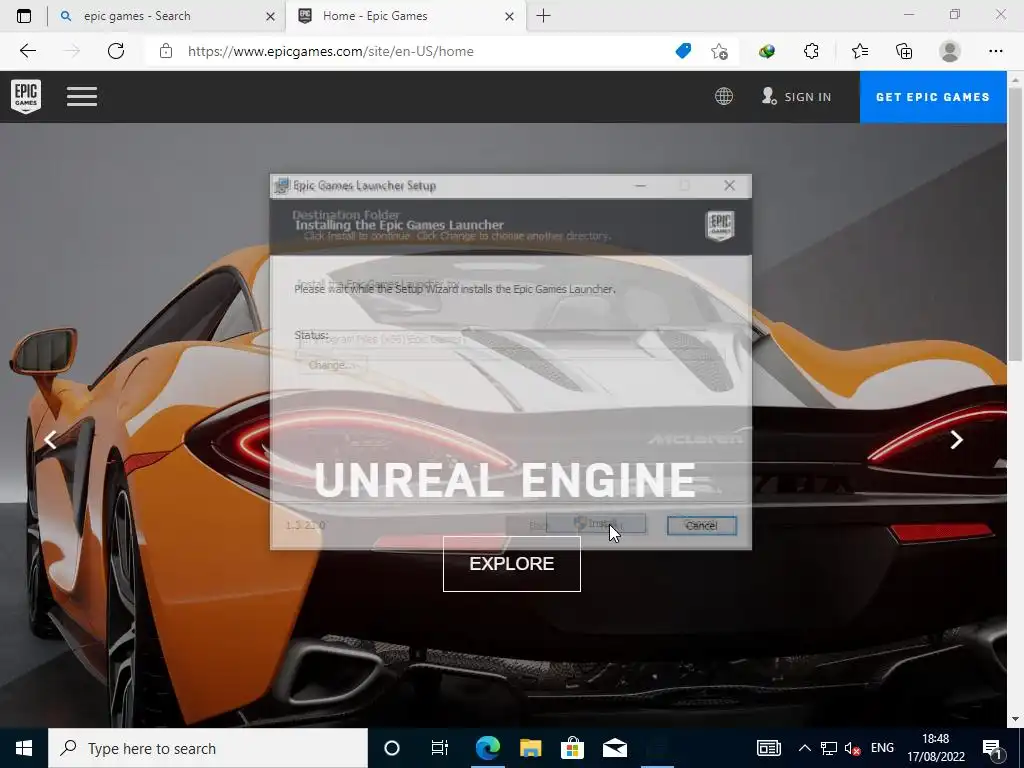Open the Collections panel
1024x768 pixels.
[x=904, y=51]
